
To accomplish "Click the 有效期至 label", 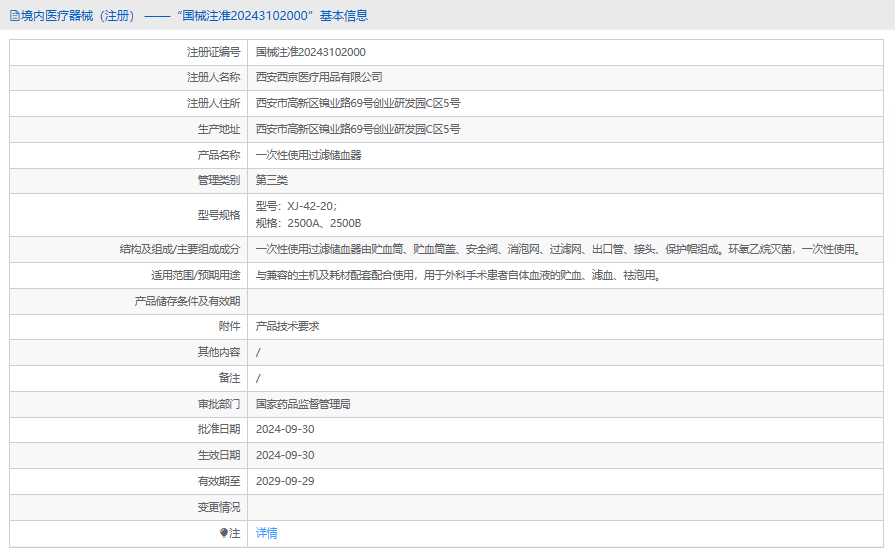I will tap(219, 481).
